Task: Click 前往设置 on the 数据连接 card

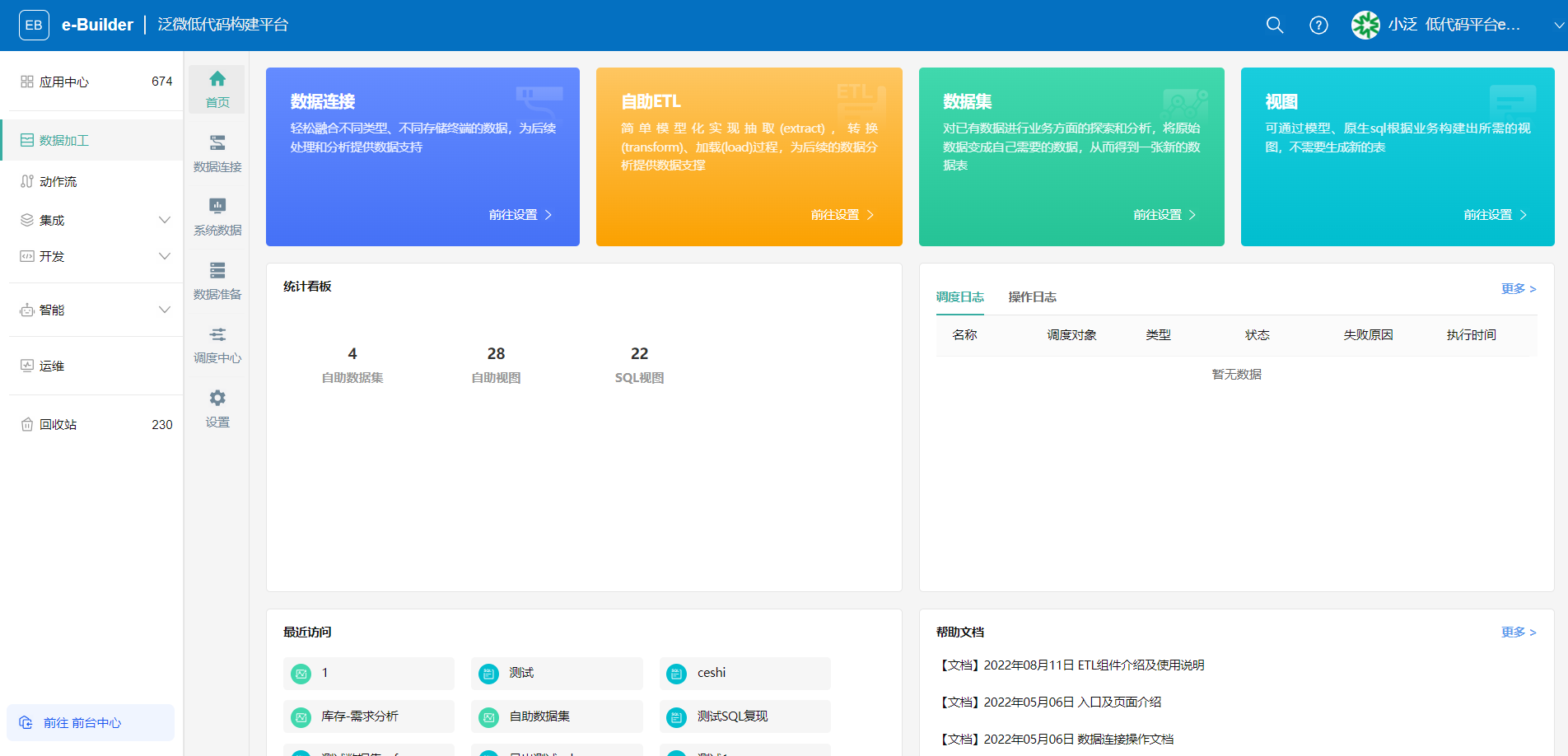Action: click(520, 214)
